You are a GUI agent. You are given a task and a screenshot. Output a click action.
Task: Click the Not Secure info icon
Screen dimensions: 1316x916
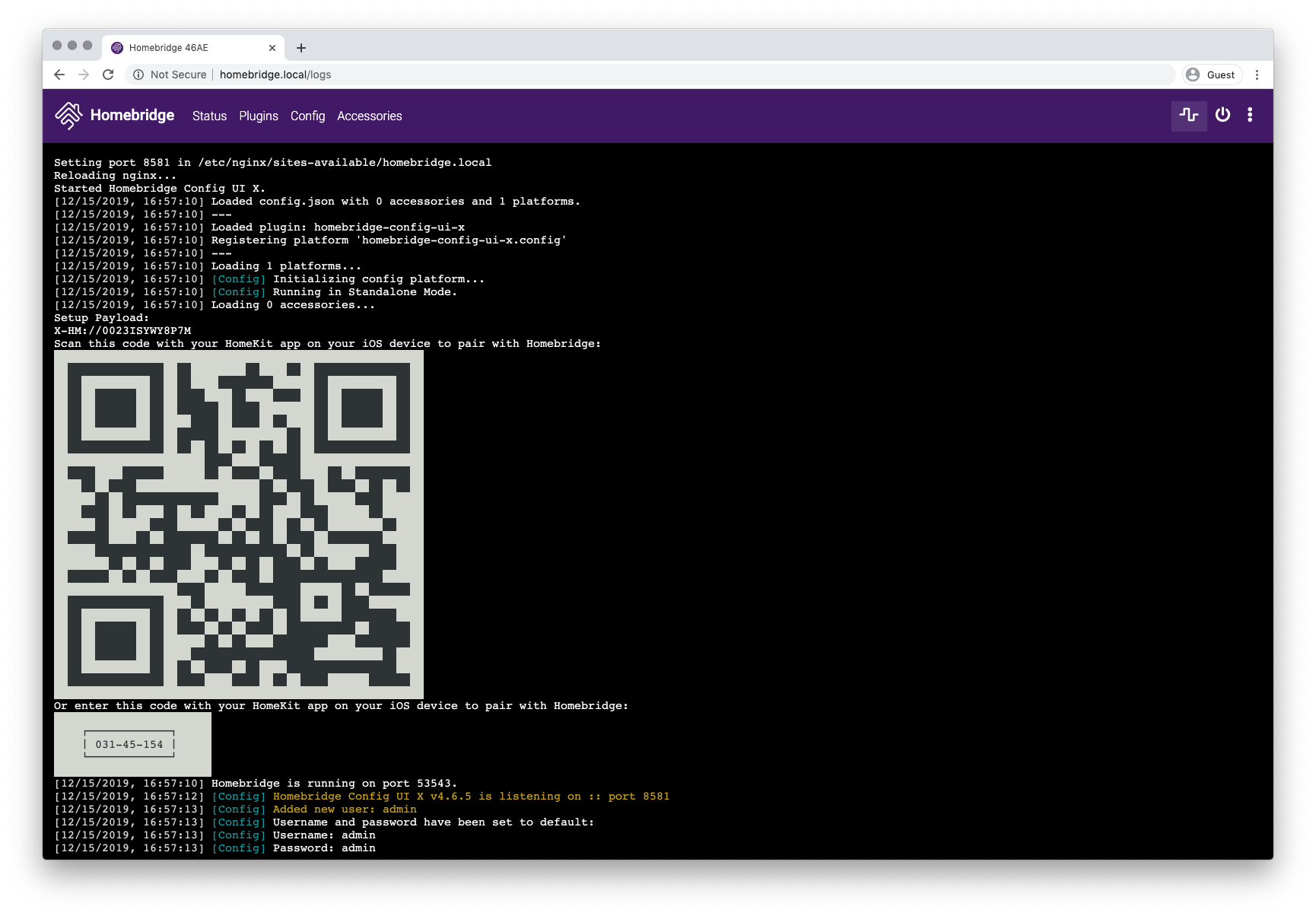pyautogui.click(x=138, y=75)
